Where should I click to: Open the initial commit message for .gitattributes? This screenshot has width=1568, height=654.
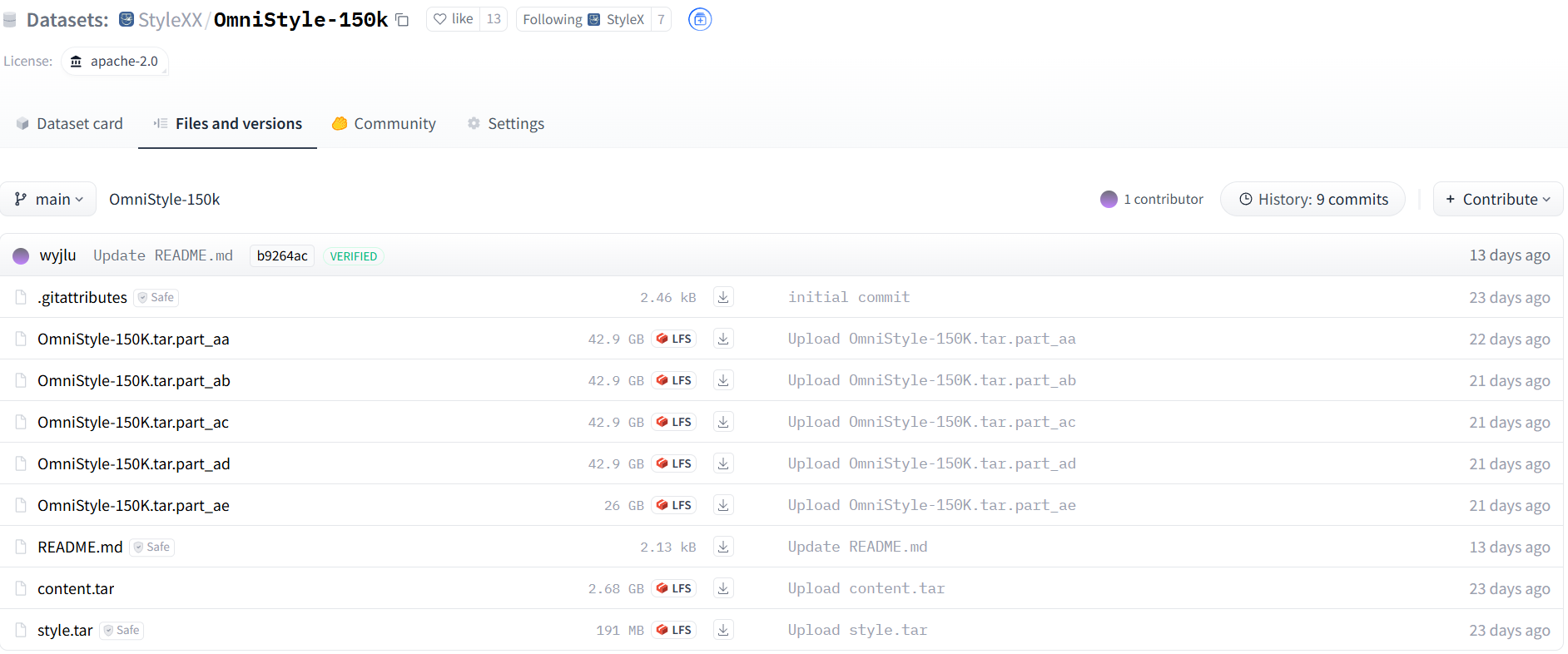point(849,297)
